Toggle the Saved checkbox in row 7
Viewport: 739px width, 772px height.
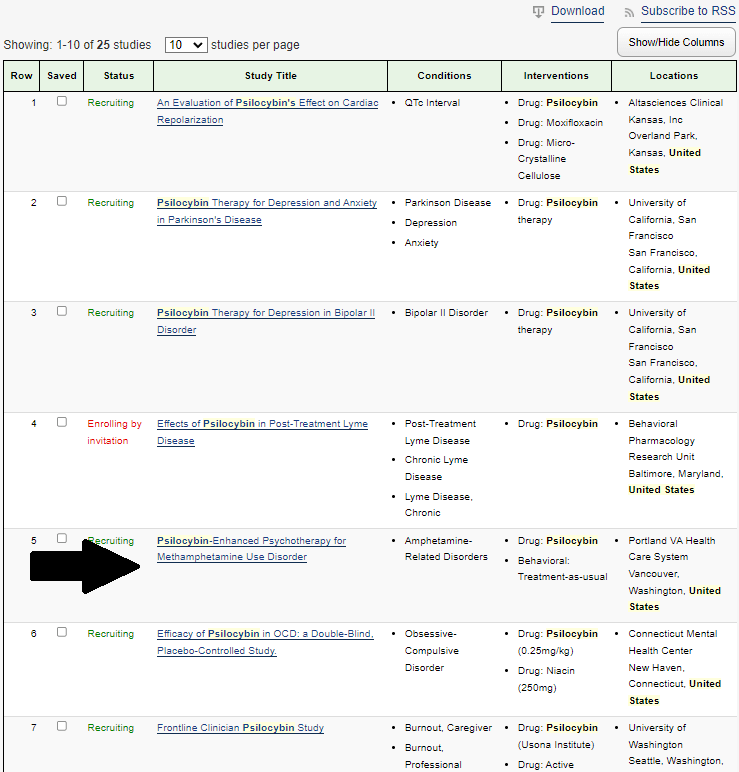[x=62, y=726]
